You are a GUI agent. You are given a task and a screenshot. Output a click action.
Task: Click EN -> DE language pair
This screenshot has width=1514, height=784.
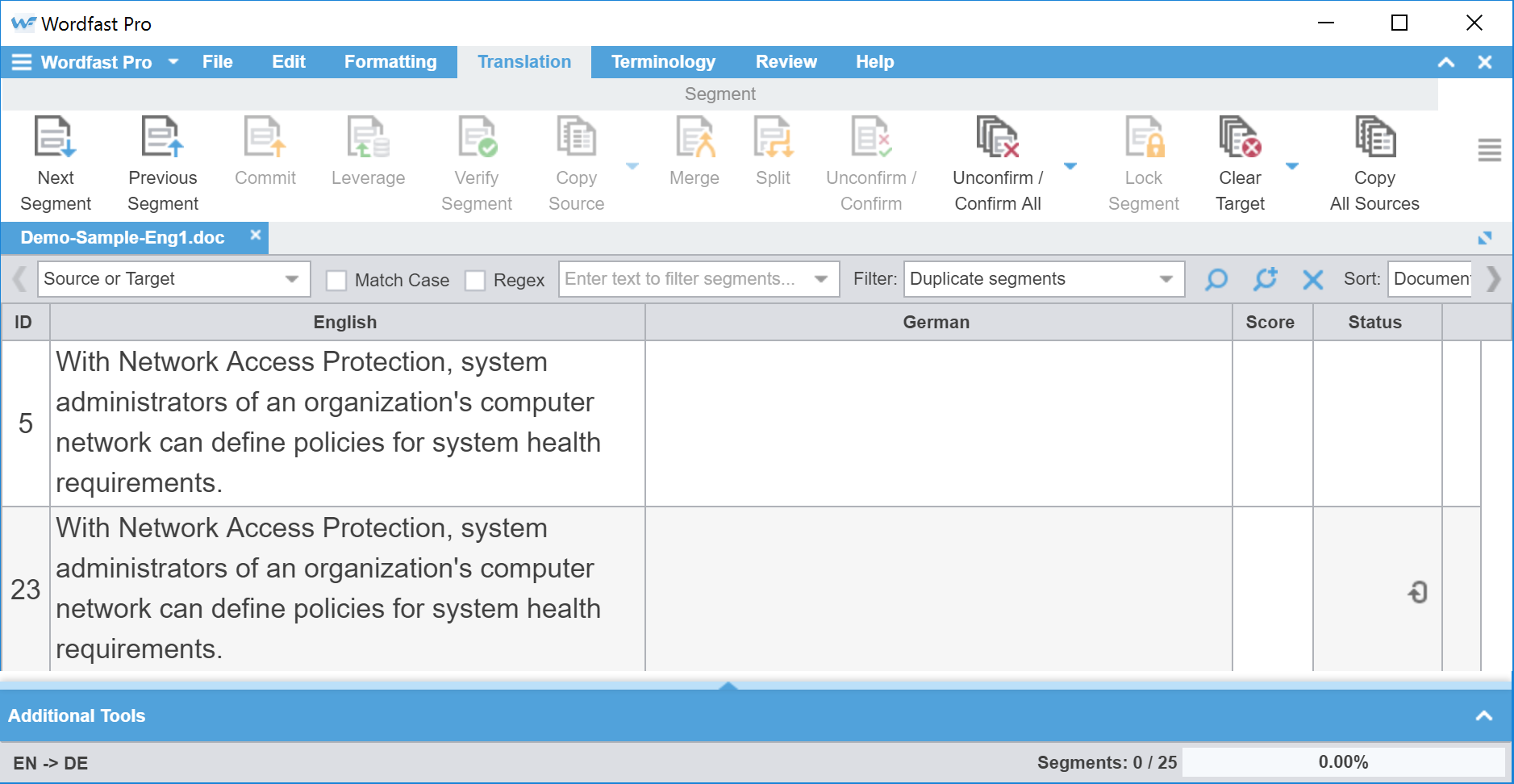point(51,763)
